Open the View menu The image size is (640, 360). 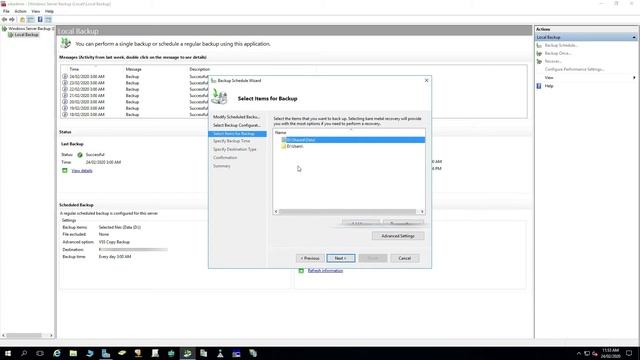click(x=36, y=11)
